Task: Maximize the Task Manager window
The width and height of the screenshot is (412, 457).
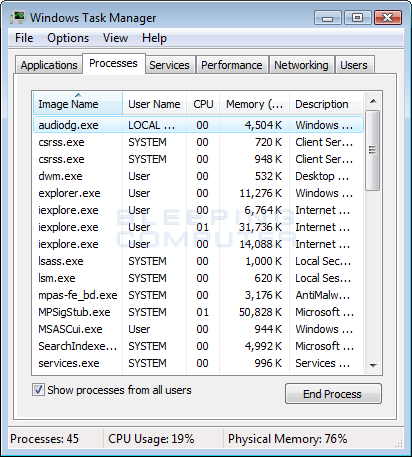Action: pos(358,18)
